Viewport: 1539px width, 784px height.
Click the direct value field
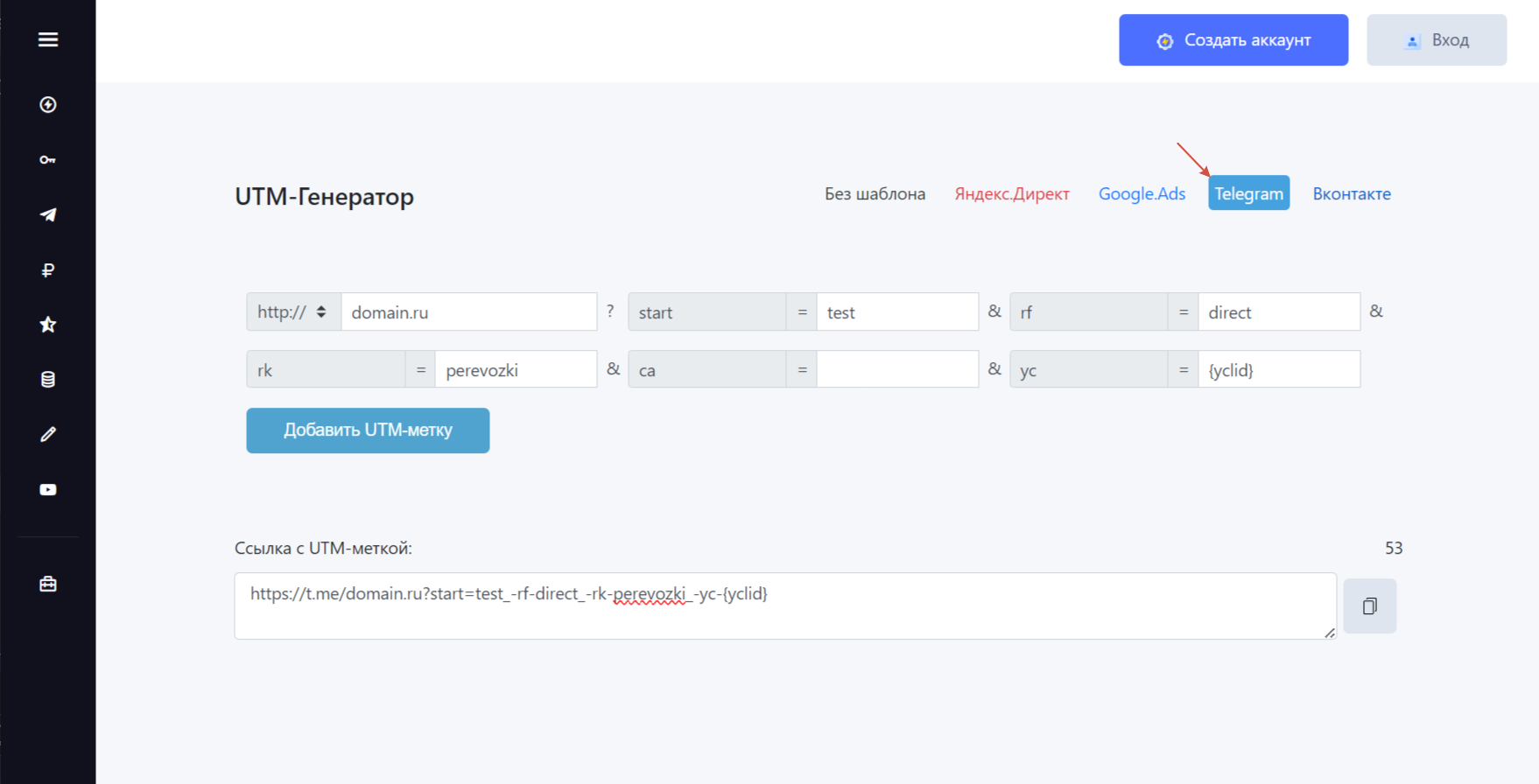1279,312
